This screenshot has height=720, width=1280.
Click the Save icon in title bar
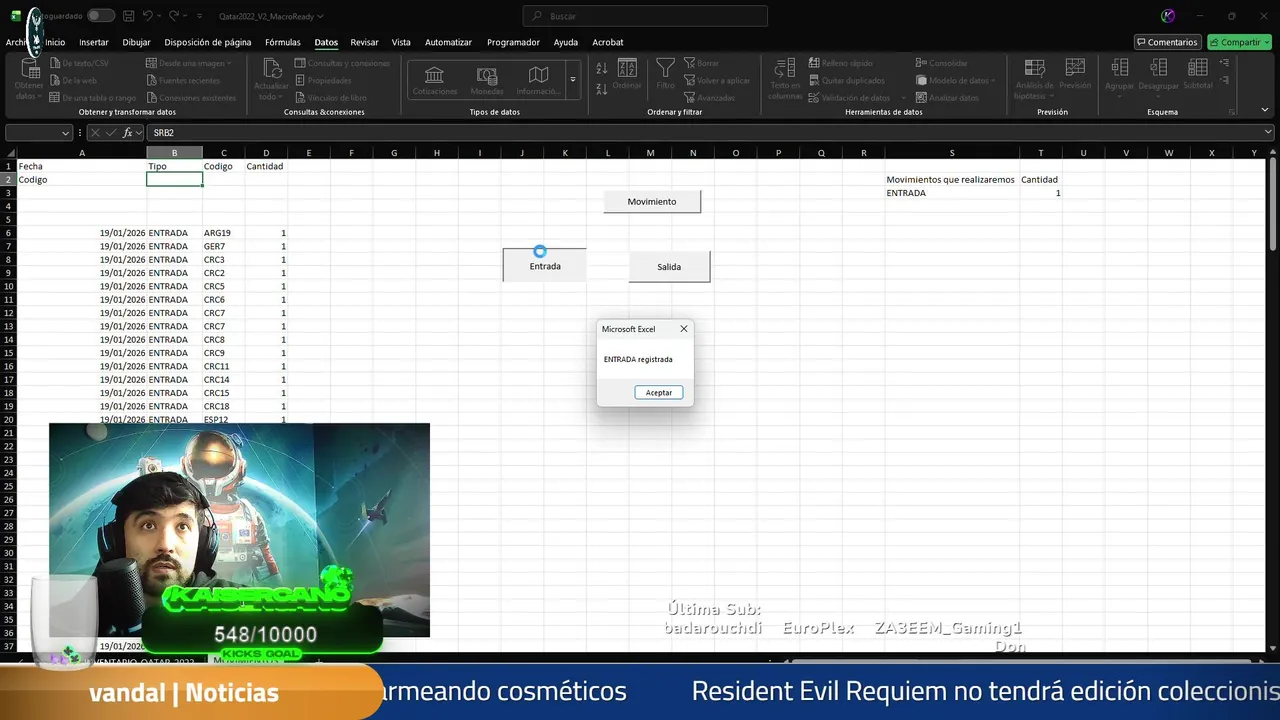(128, 16)
